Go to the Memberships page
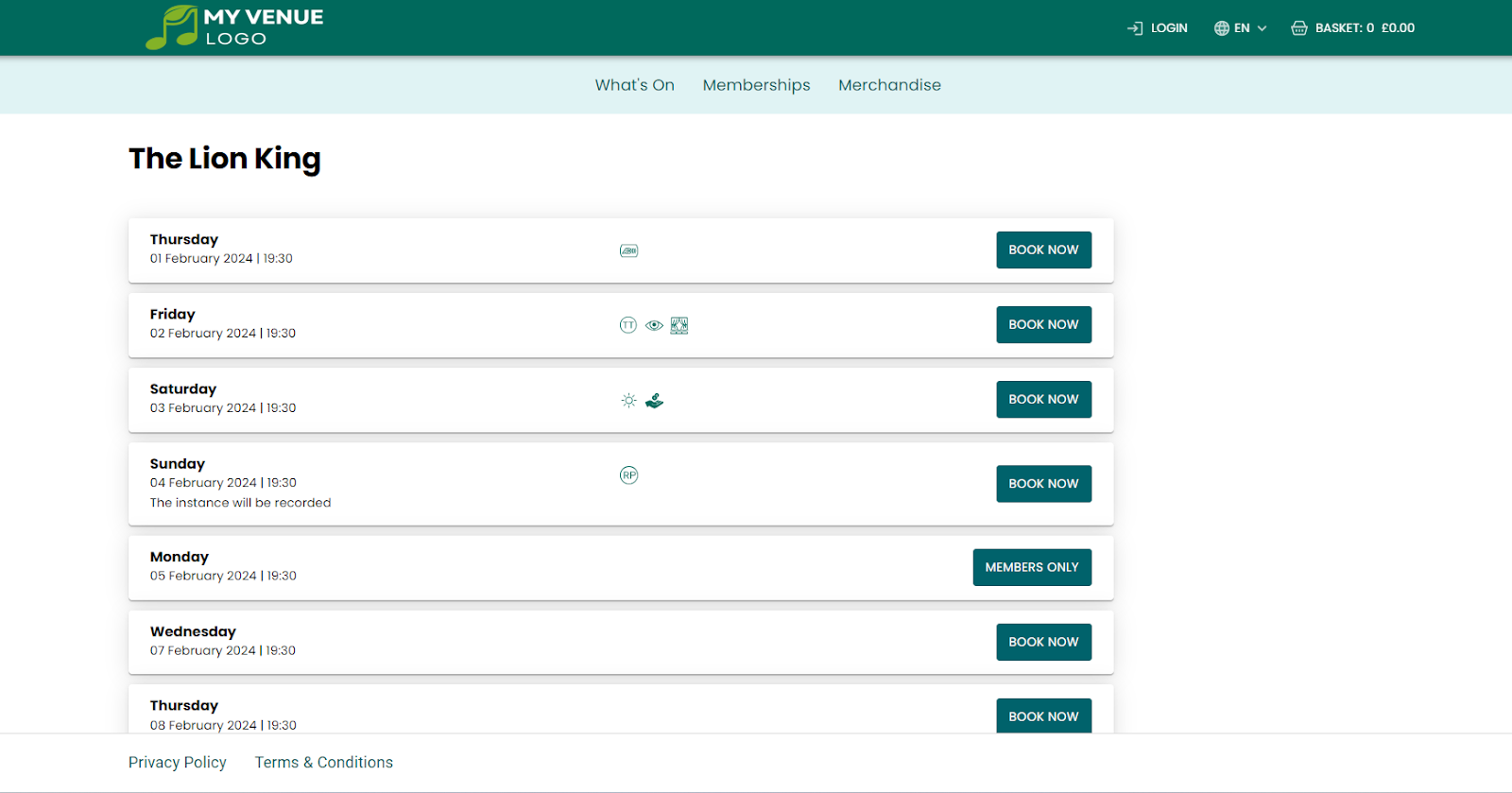Viewport: 1512px width, 793px height. 756,85
